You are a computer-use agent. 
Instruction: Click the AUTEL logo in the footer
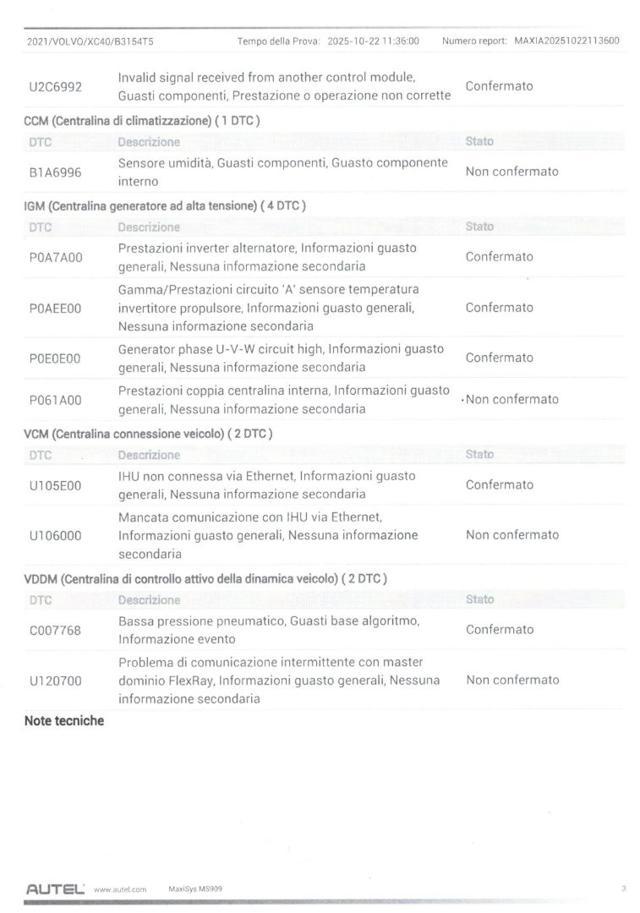pyautogui.click(x=54, y=888)
